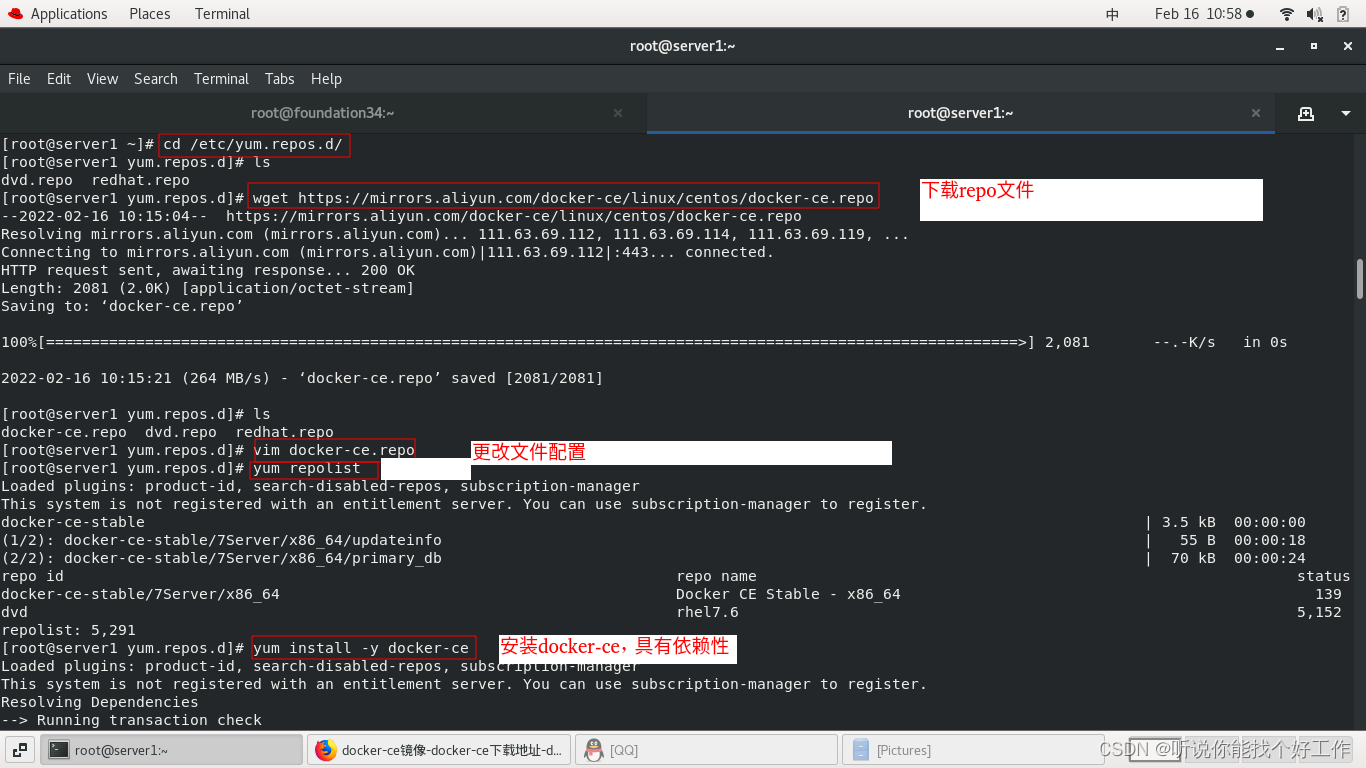Open the [QQ] taskbar entry
Viewport: 1366px width, 768px height.
point(707,750)
